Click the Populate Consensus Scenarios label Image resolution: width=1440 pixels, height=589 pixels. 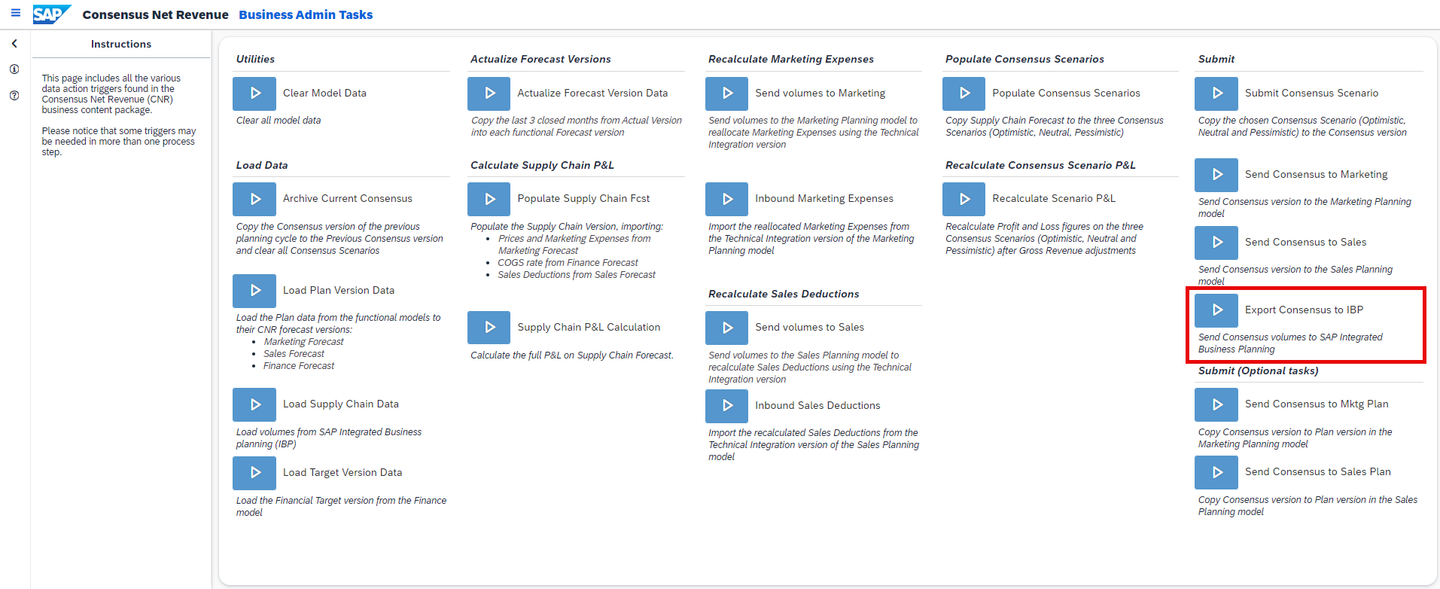coord(1066,93)
